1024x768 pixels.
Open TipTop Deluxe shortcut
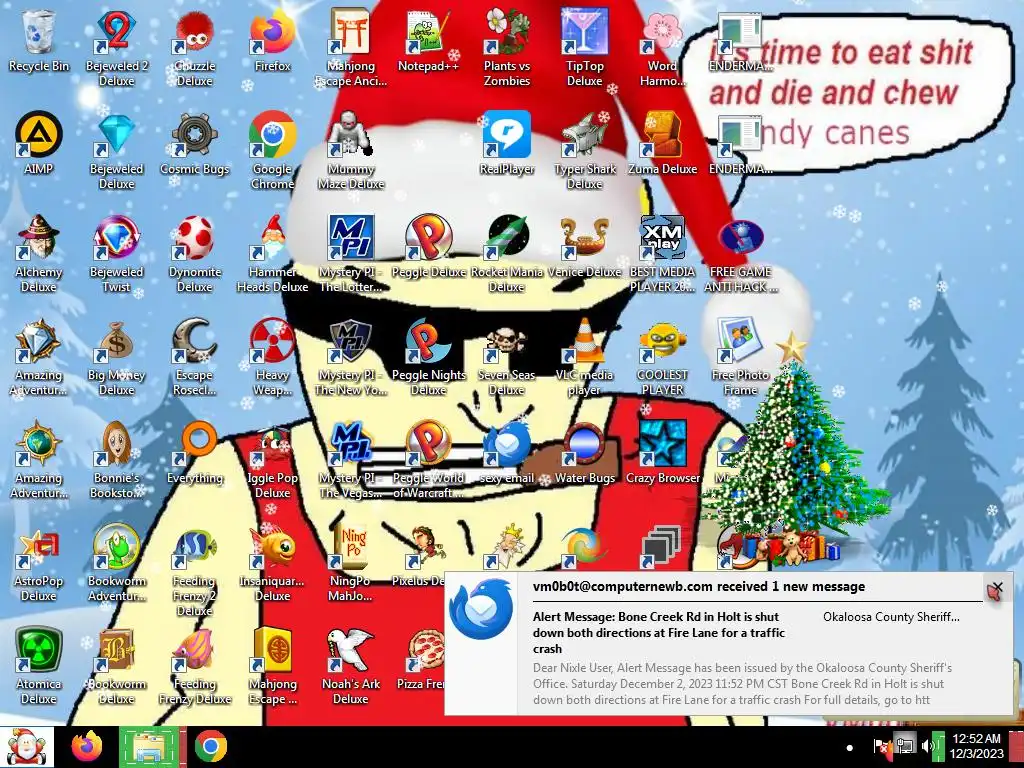tap(584, 47)
